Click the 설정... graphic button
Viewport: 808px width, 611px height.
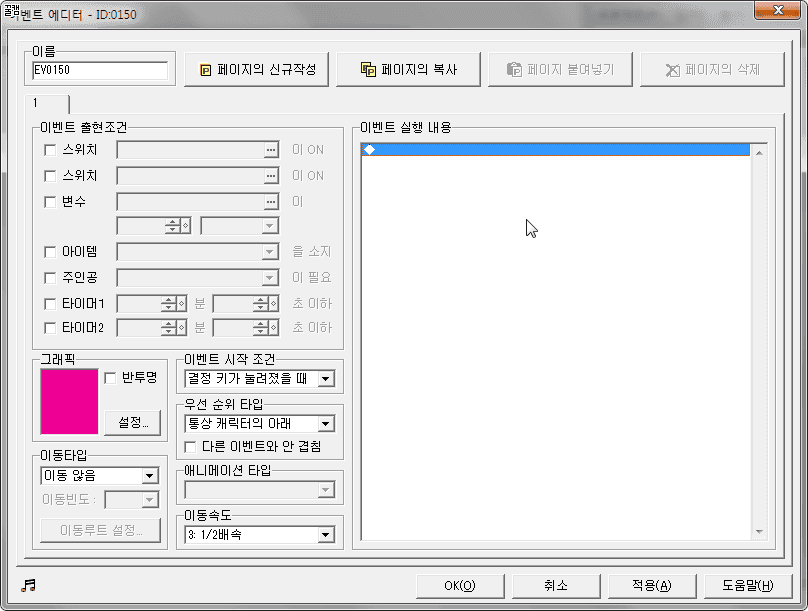pyautogui.click(x=132, y=422)
